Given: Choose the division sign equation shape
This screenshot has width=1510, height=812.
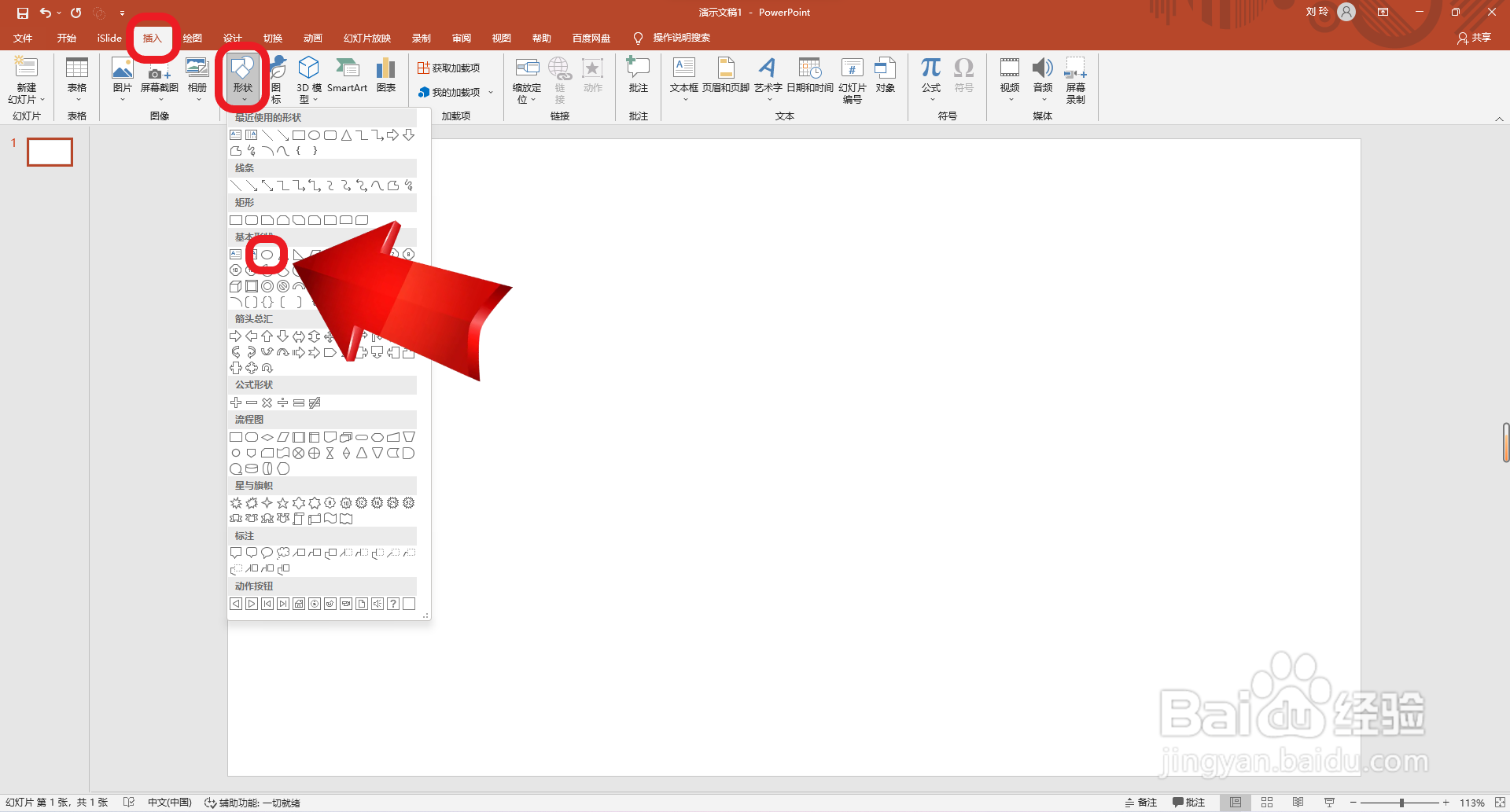Looking at the screenshot, I should pos(283,402).
